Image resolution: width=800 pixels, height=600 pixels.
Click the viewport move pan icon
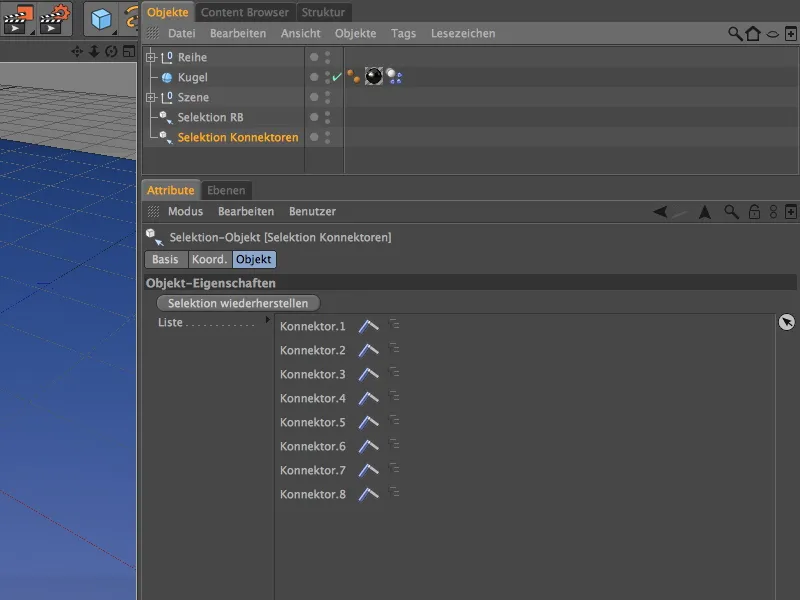point(77,52)
